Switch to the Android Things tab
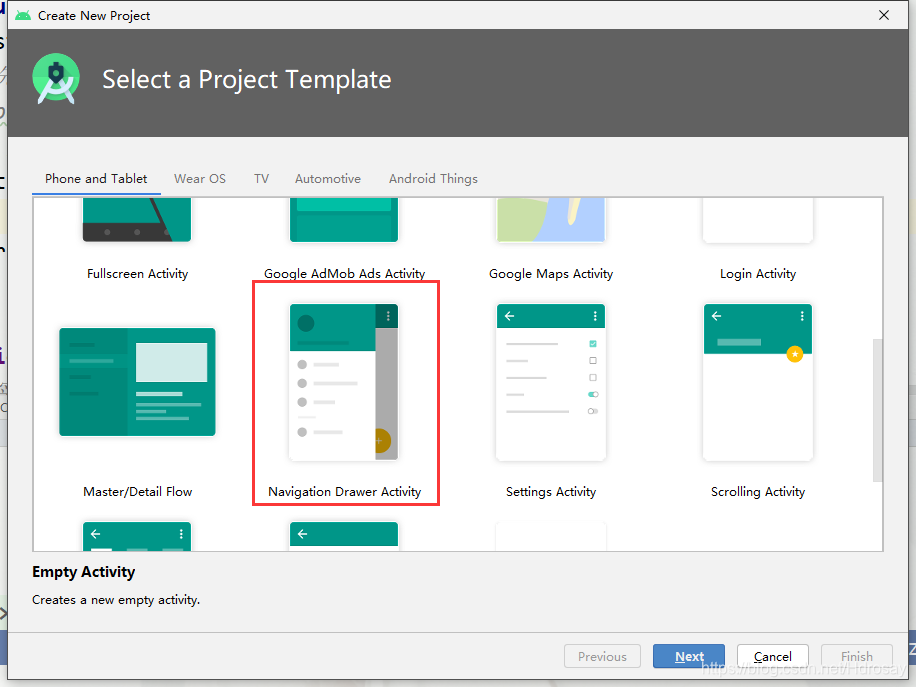The image size is (916, 687). 433,179
